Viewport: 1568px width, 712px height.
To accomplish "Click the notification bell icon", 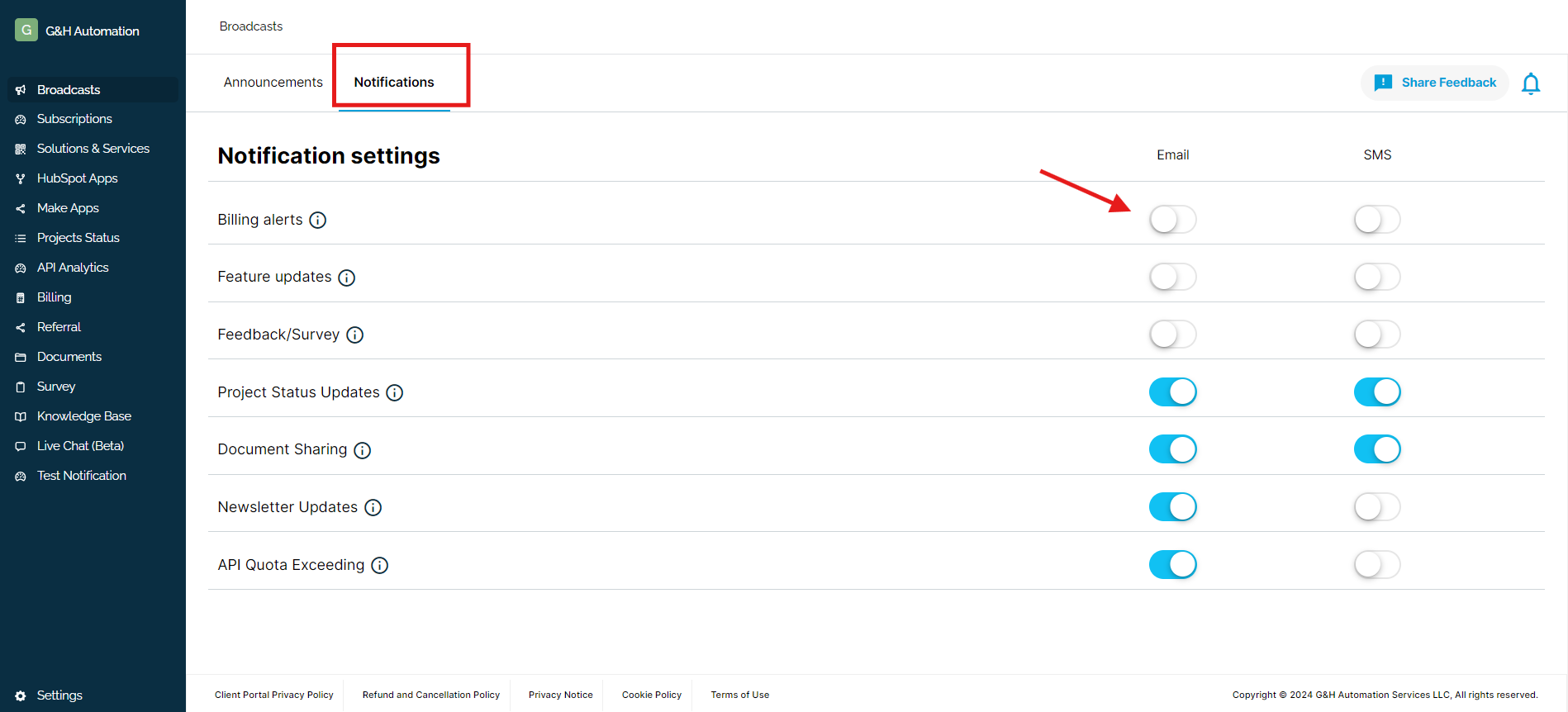I will point(1530,83).
